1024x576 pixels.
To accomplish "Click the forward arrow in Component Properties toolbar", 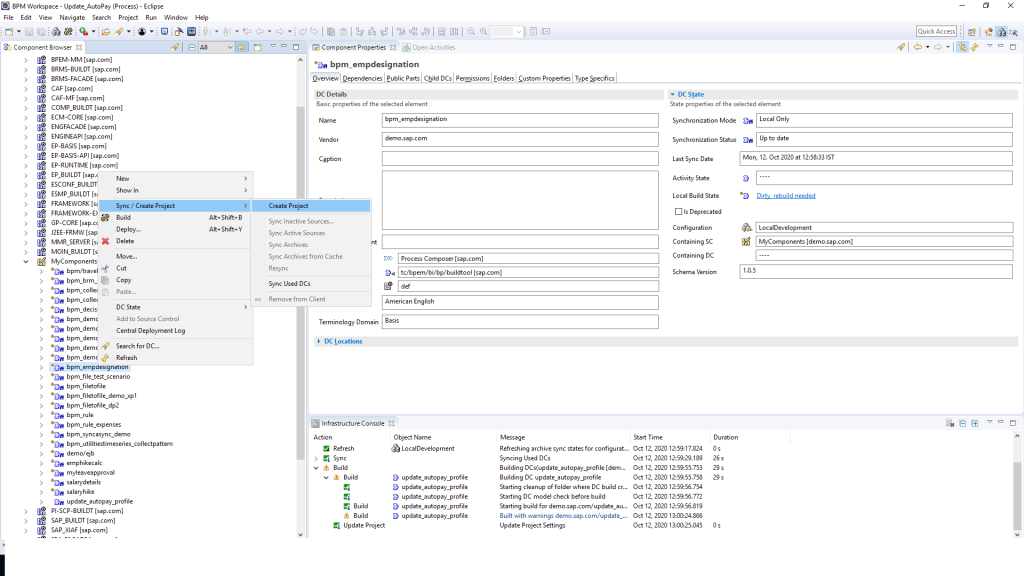I will (x=938, y=47).
